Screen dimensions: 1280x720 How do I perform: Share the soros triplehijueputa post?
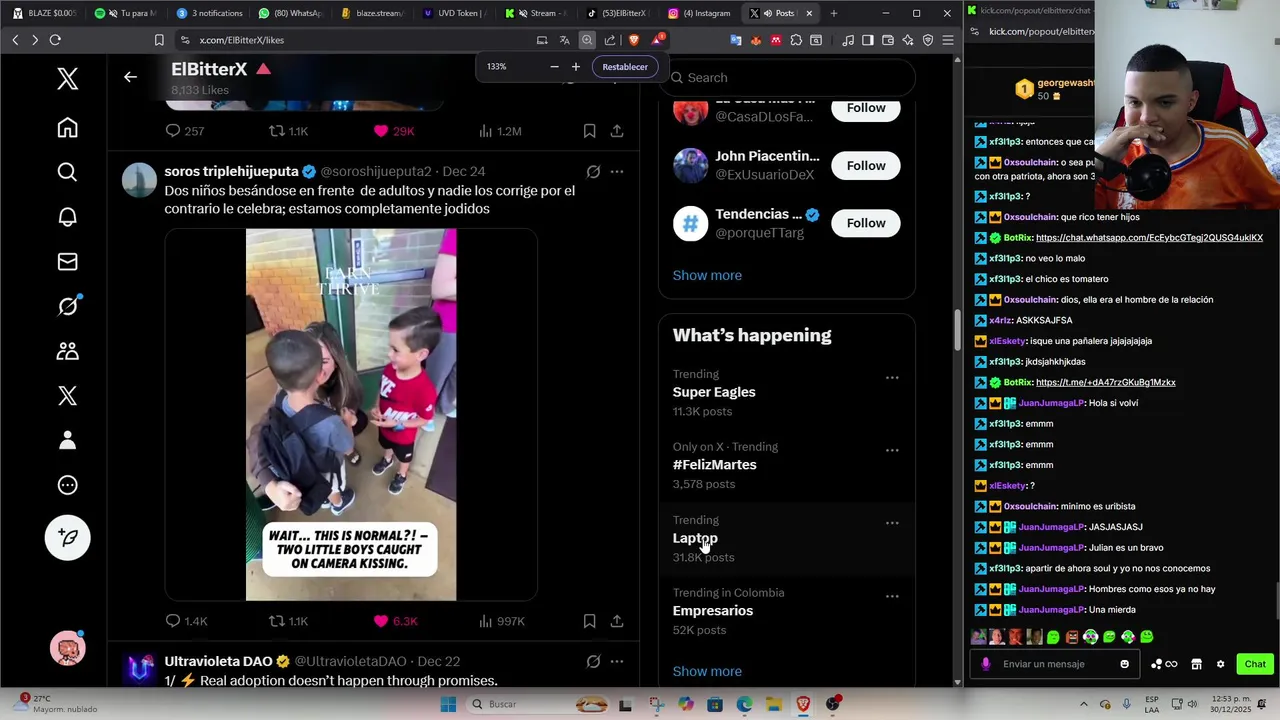point(617,621)
